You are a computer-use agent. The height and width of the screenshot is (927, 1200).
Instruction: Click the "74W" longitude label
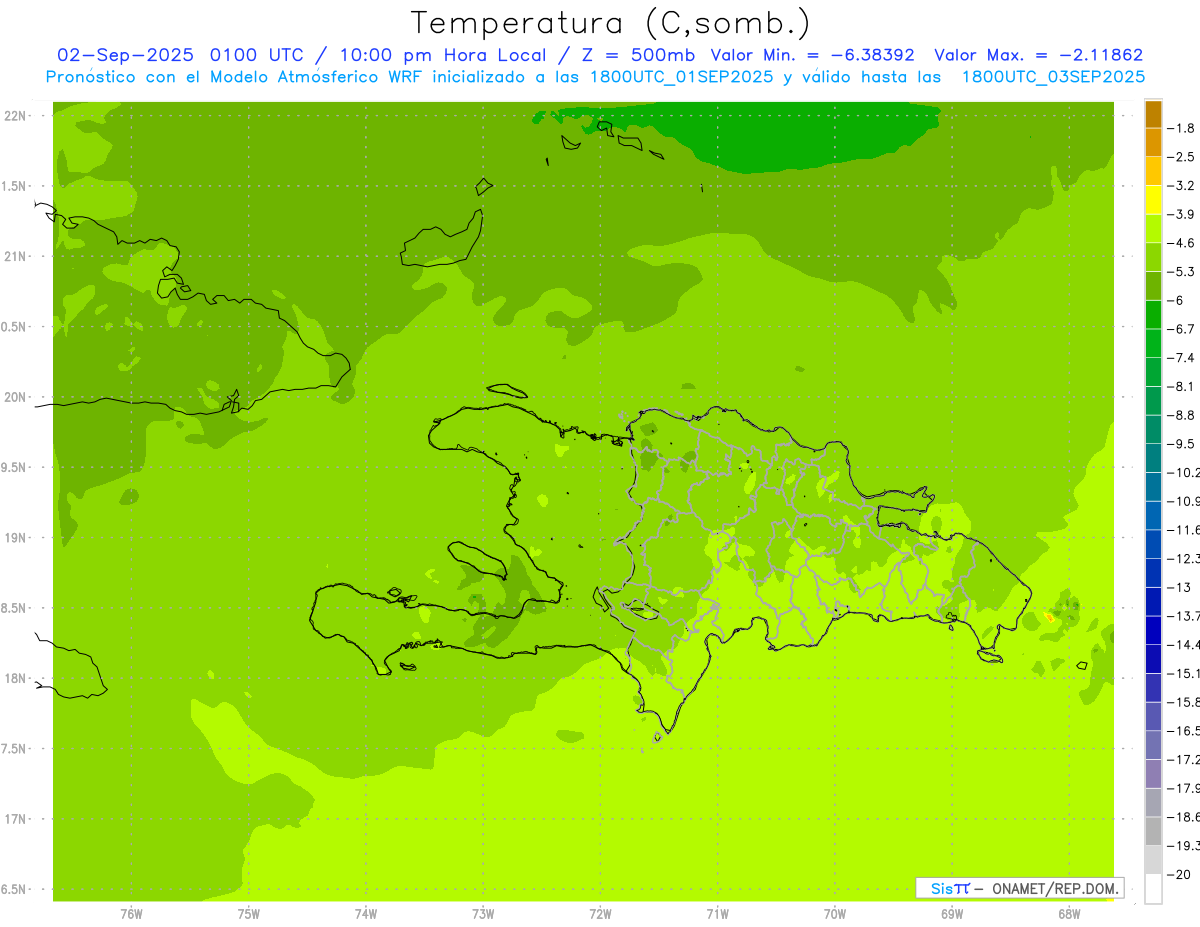pyautogui.click(x=366, y=914)
